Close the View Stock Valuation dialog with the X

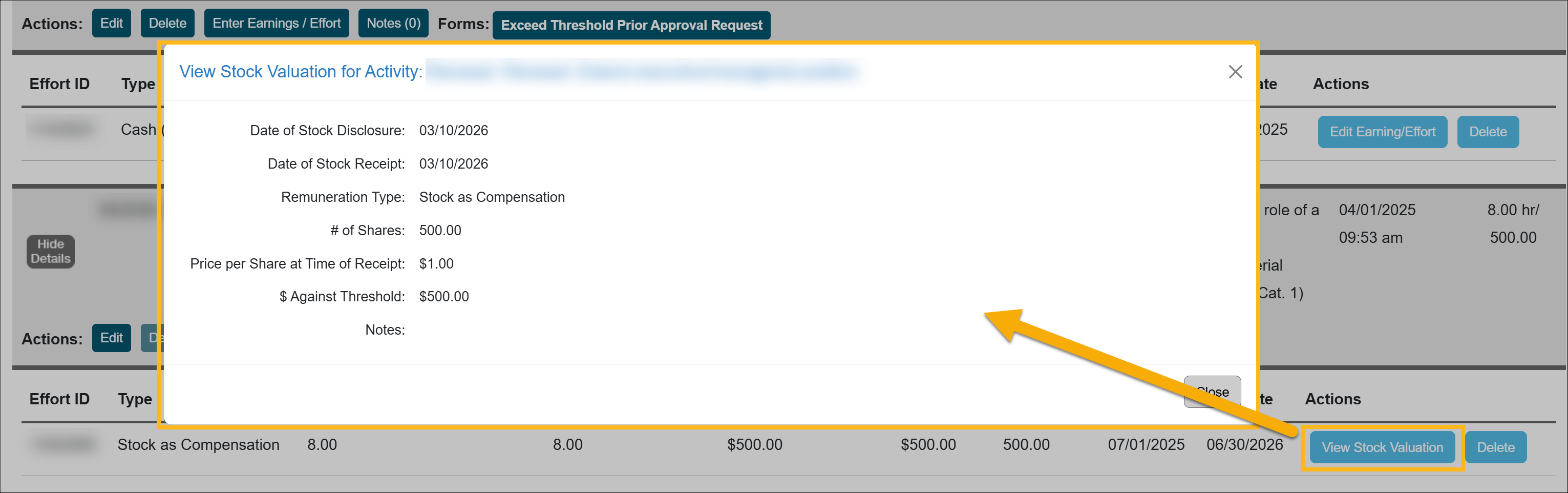click(x=1235, y=71)
